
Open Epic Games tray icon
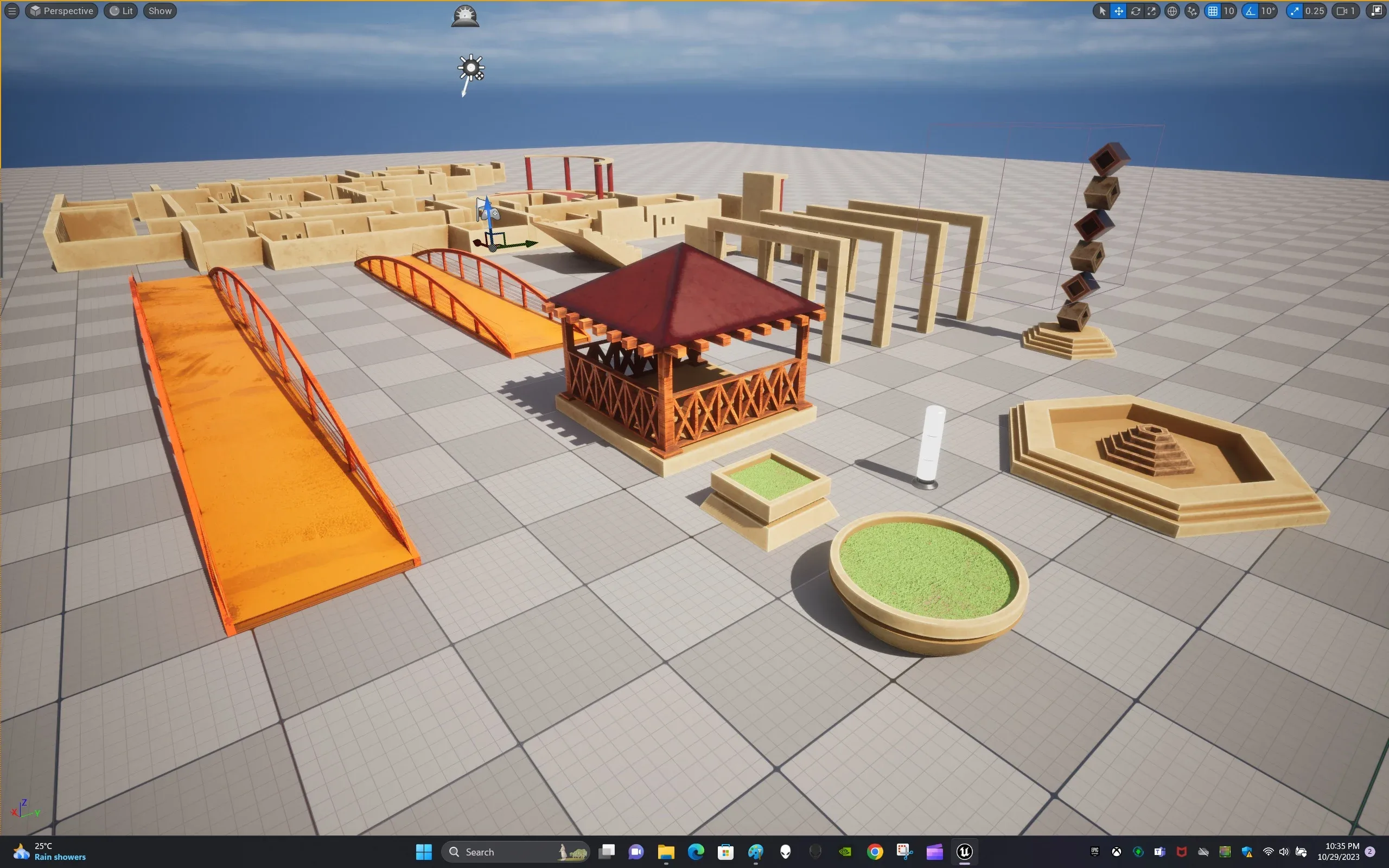(1094, 852)
